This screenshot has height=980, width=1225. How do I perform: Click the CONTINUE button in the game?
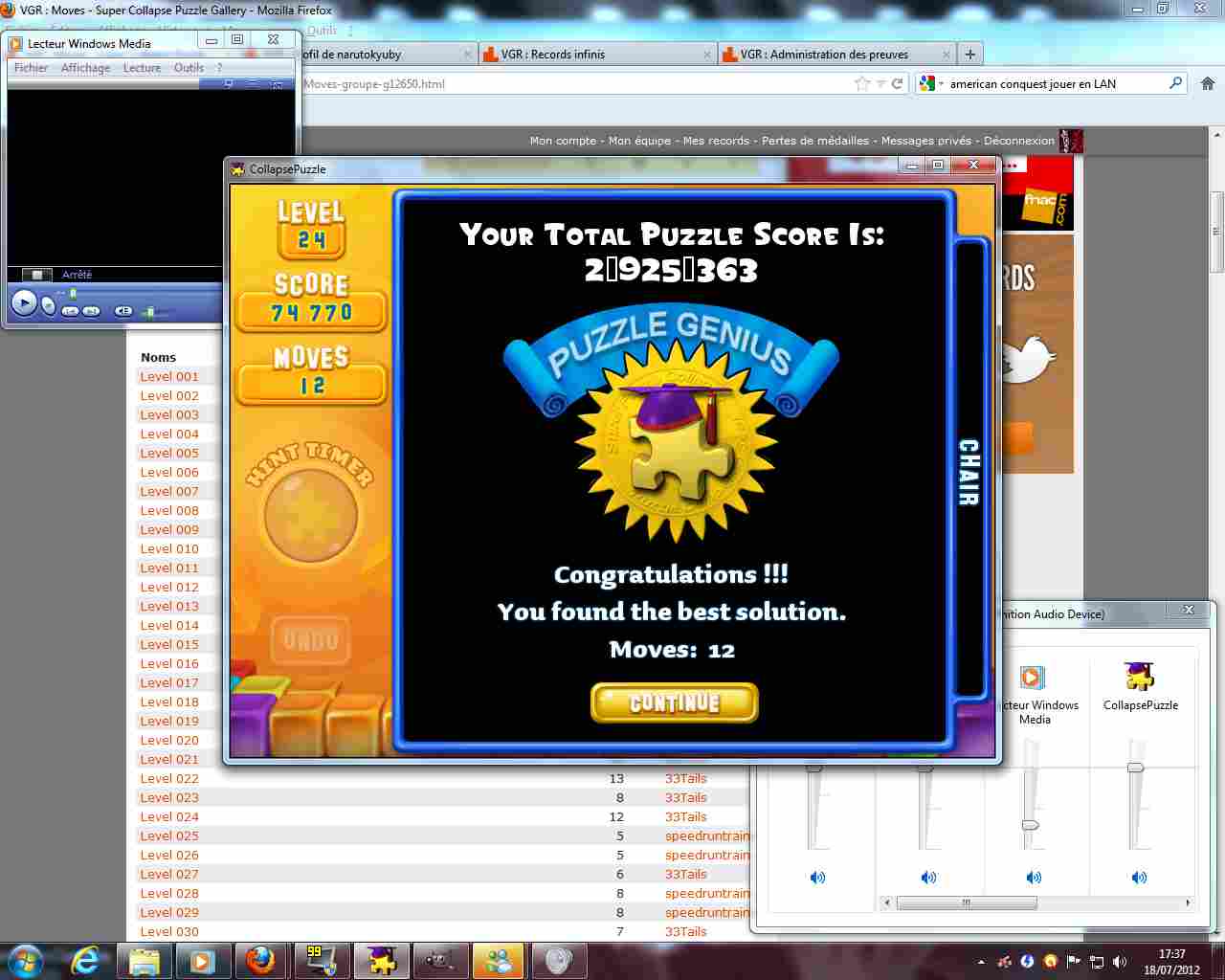pyautogui.click(x=675, y=703)
